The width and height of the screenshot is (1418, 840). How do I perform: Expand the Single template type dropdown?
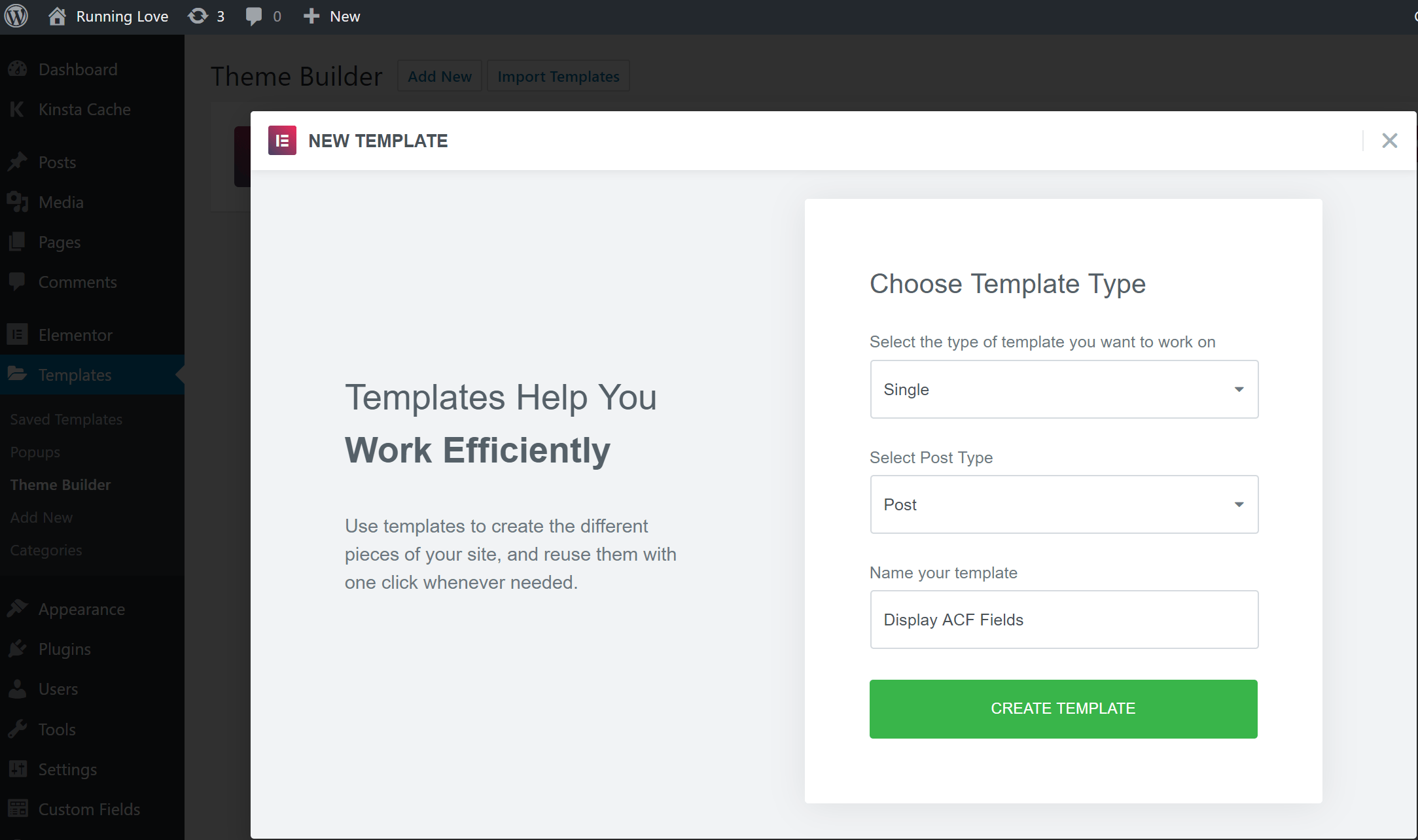pos(1063,390)
